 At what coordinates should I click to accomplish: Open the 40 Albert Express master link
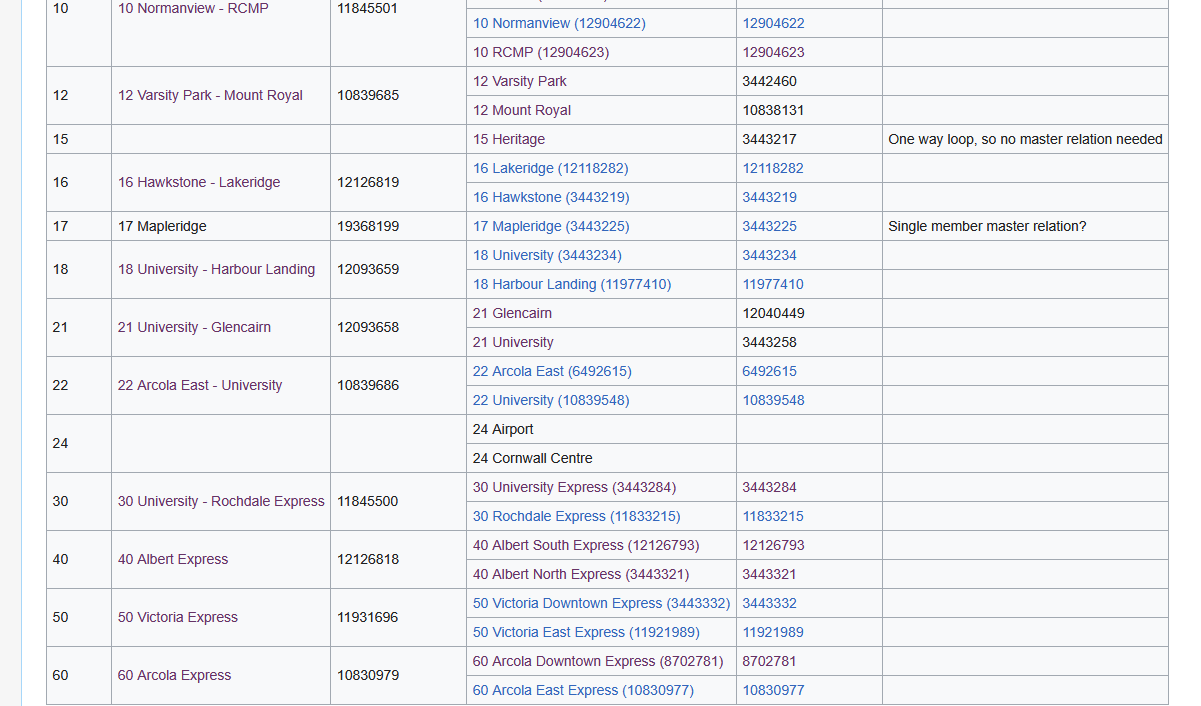click(172, 559)
